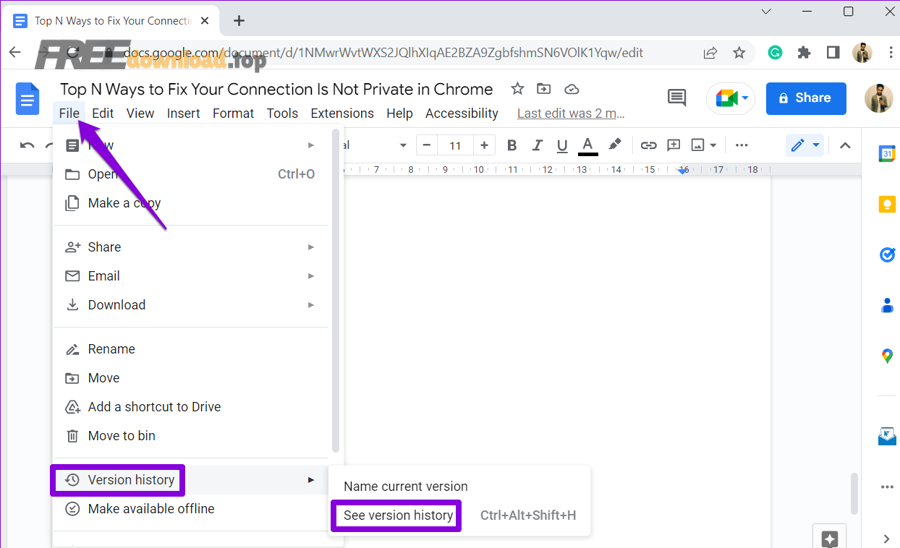Open the Help menu

pos(399,114)
